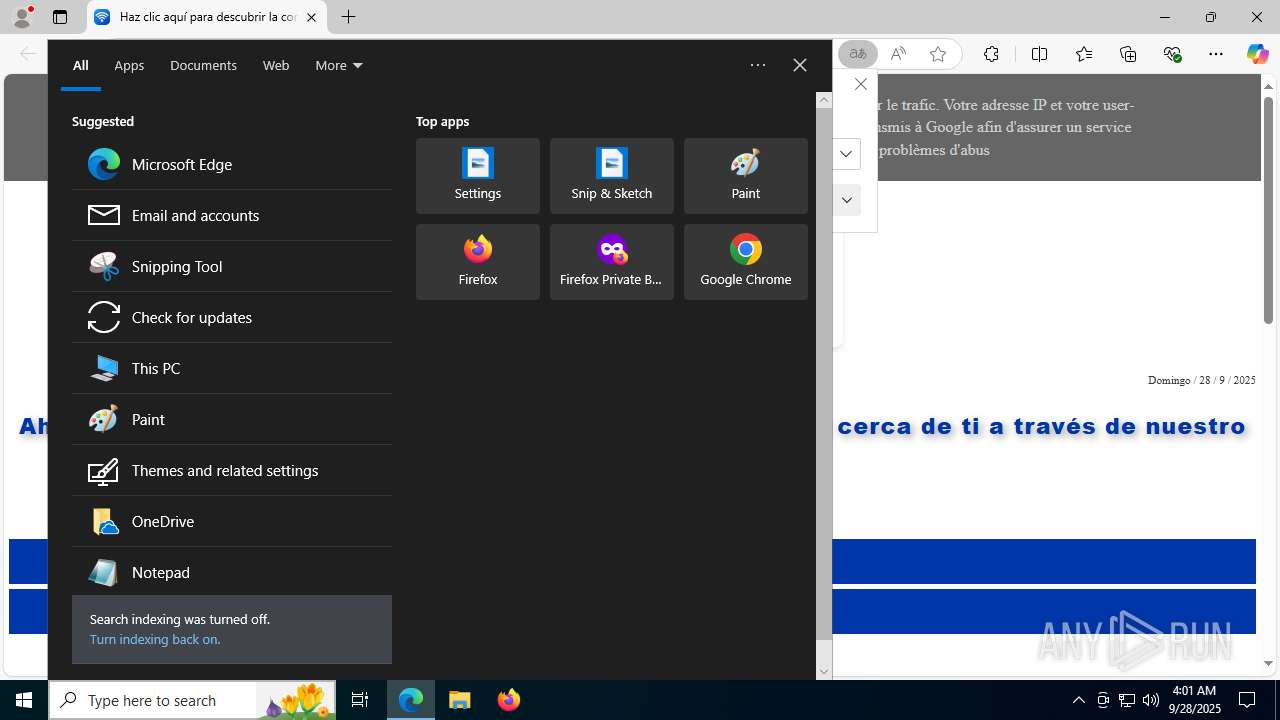Open Edge Settings and more menu
1280x720 pixels.
tap(1216, 54)
